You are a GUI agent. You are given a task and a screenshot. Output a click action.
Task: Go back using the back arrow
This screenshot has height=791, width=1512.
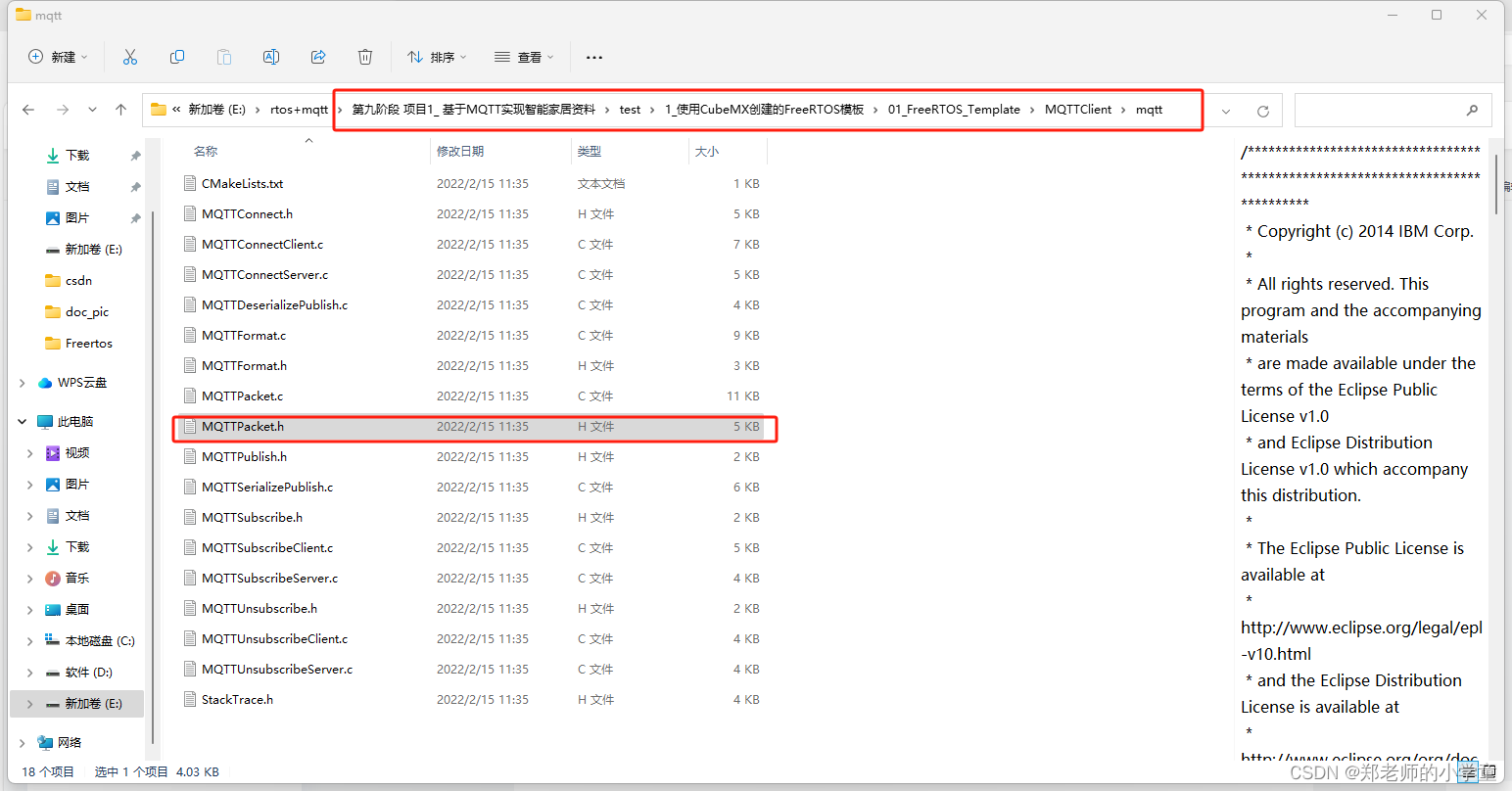tap(28, 109)
